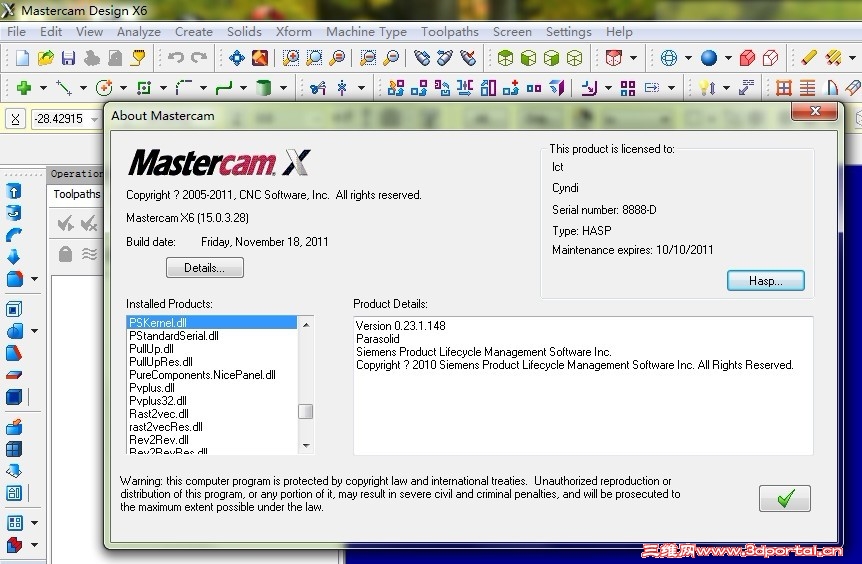This screenshot has width=862, height=564.
Task: Select the blue shaded sphere icon
Action: point(709,58)
